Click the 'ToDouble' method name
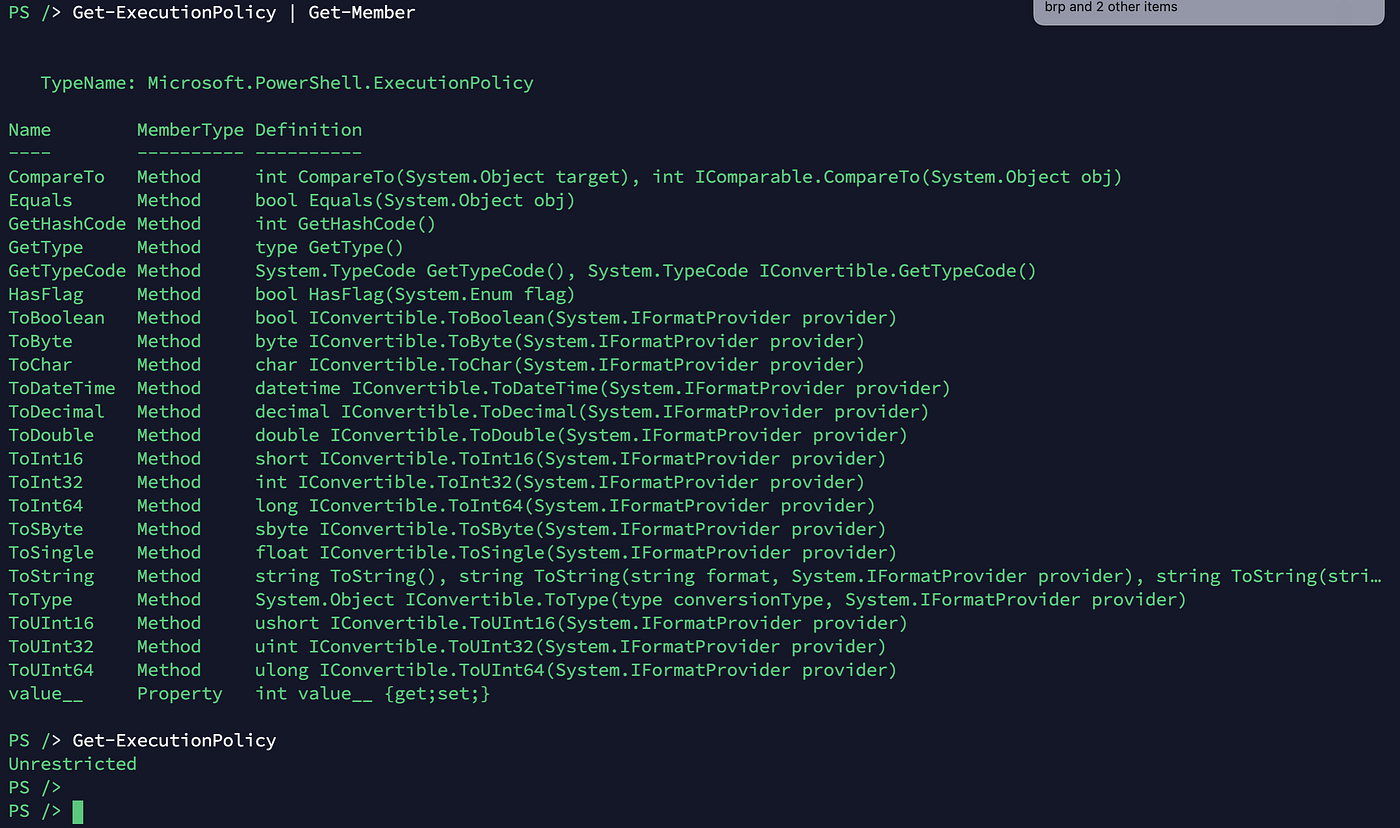 tap(51, 435)
